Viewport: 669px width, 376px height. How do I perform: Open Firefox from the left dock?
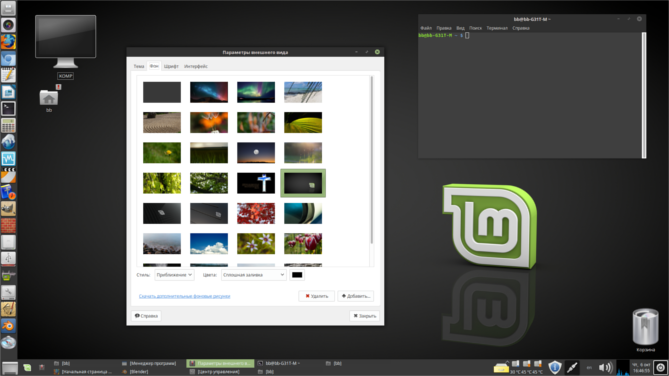point(8,42)
